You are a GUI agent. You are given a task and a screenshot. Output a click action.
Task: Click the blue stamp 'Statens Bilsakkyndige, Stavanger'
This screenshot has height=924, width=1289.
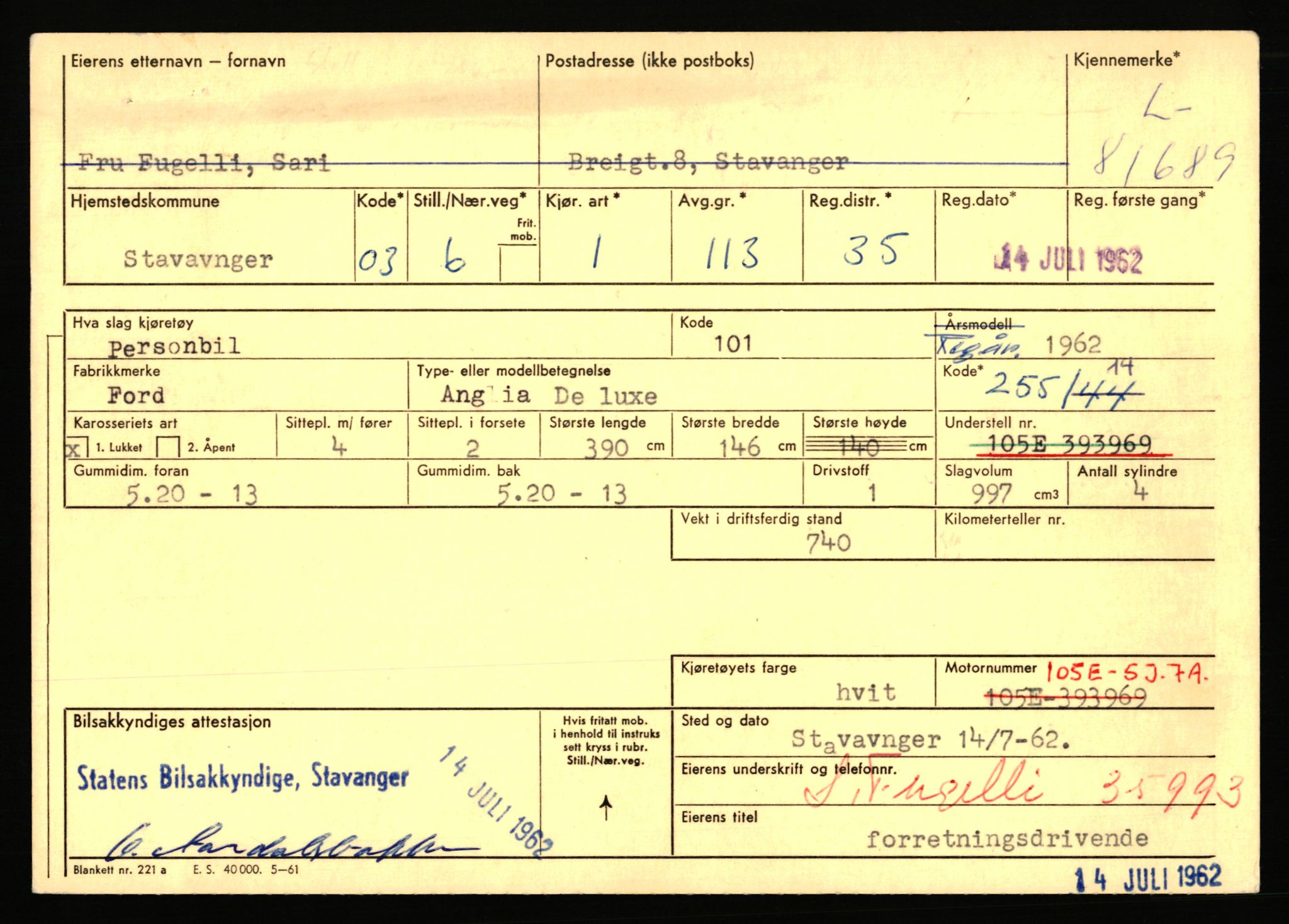click(x=243, y=778)
